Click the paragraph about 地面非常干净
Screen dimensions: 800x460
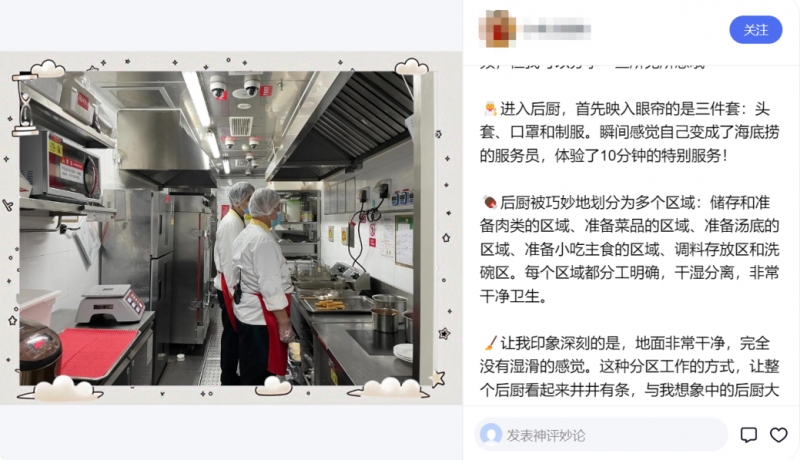tap(630, 366)
